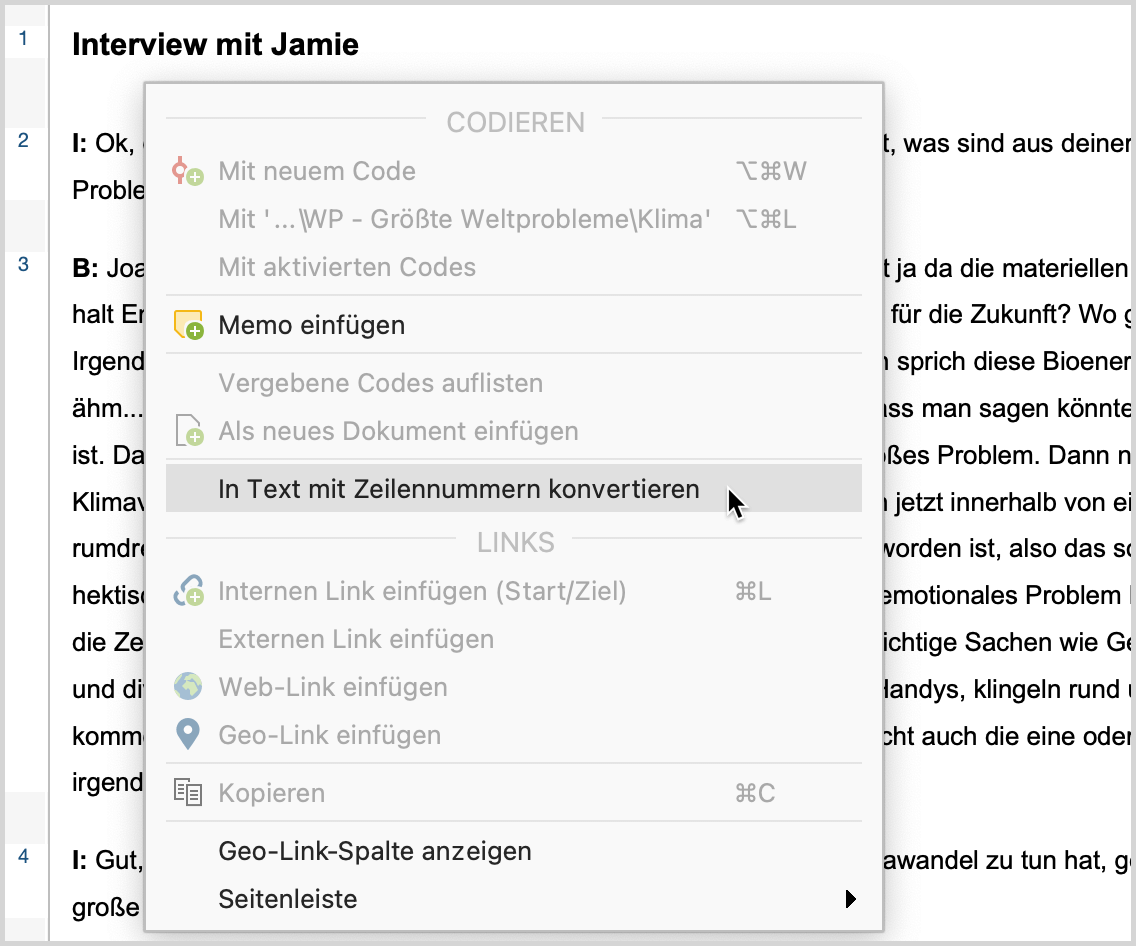Select 'Externen Link einfügen' entry
This screenshot has width=1136, height=946.
[355, 639]
